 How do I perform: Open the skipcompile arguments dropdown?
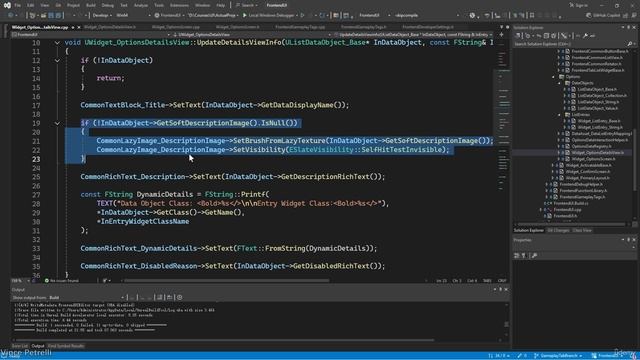tap(427, 15)
